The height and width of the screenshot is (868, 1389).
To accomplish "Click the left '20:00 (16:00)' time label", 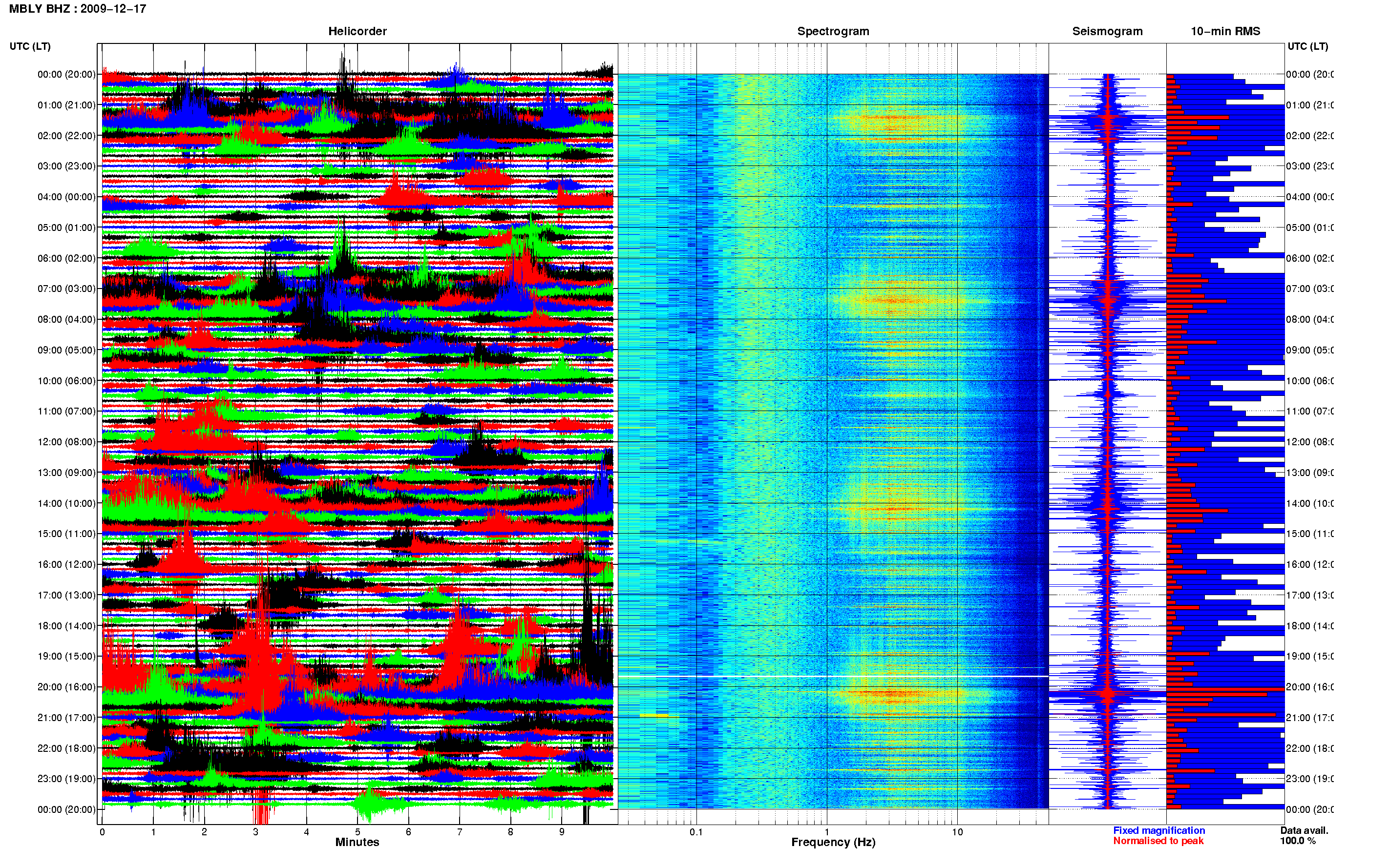I will click(66, 686).
